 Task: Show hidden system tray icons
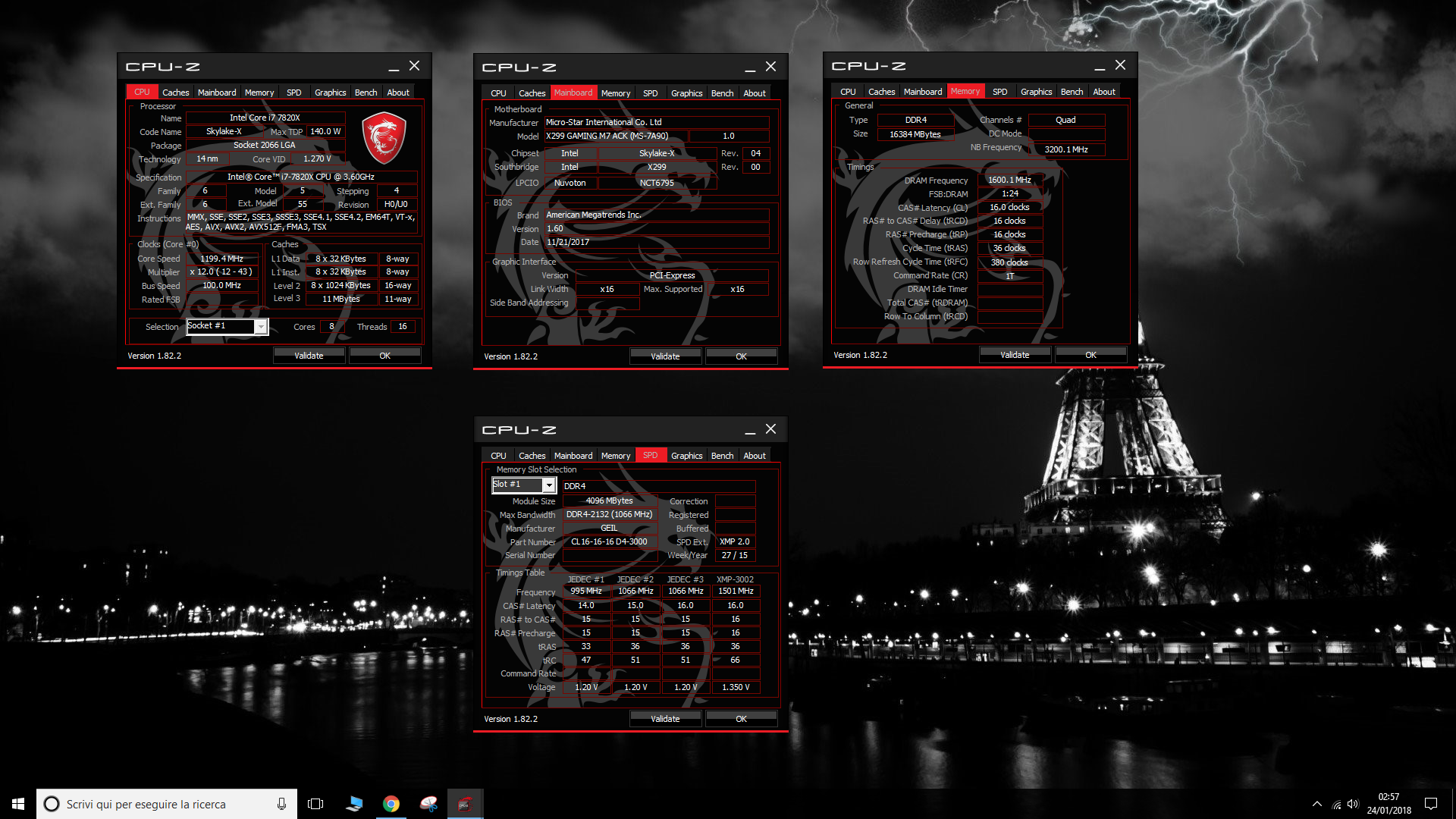(x=1316, y=804)
